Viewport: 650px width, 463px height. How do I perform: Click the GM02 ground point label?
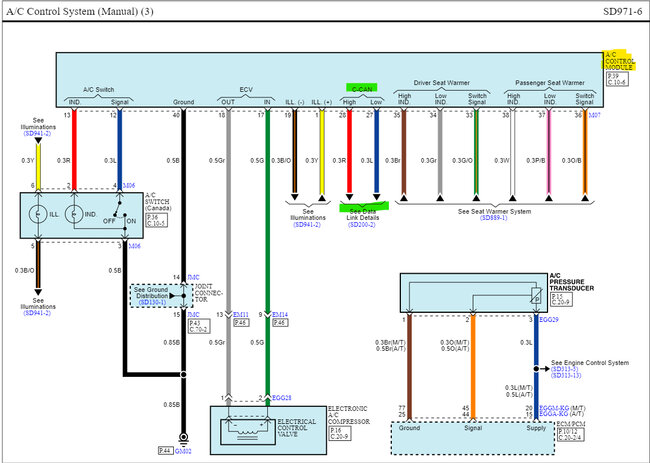click(x=183, y=451)
